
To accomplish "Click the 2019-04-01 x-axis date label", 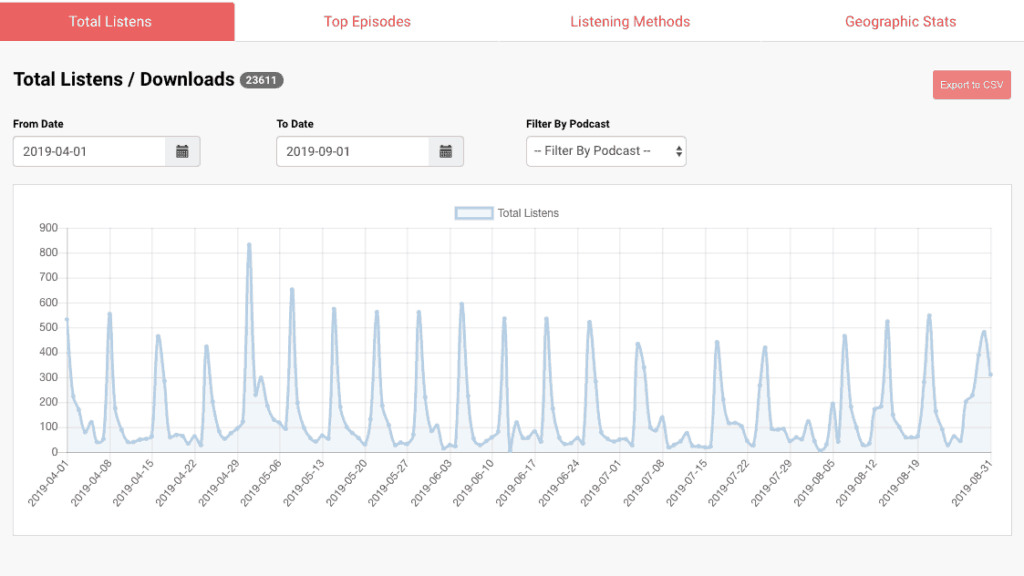I will (47, 484).
